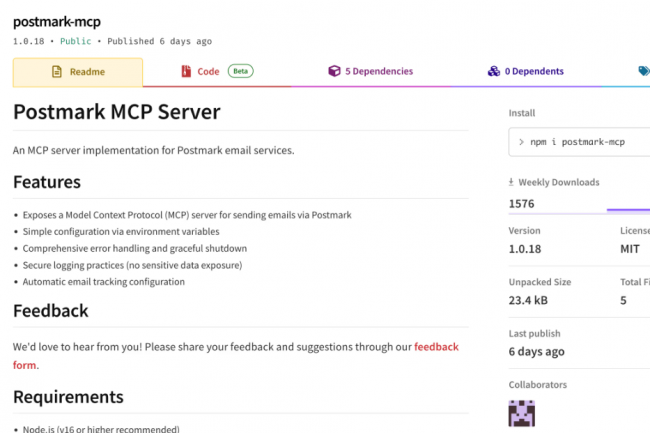The image size is (650, 433).
Task: Open the Code tab
Action: pyautogui.click(x=208, y=72)
